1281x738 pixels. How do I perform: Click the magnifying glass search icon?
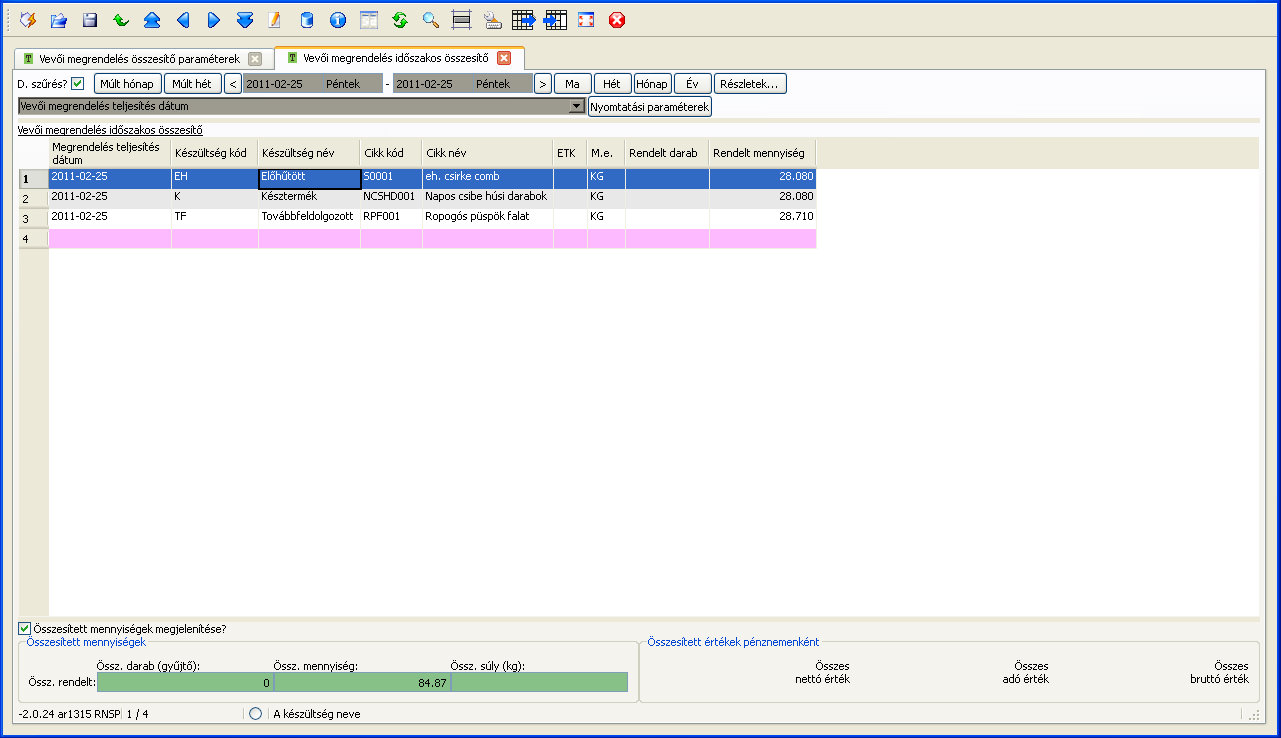pyautogui.click(x=431, y=19)
